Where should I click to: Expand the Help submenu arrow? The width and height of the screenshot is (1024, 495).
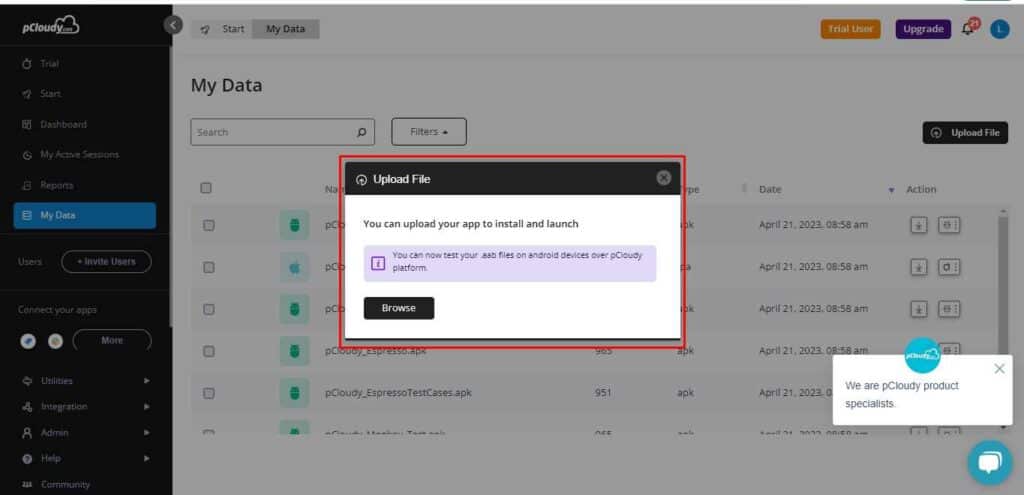tap(146, 458)
